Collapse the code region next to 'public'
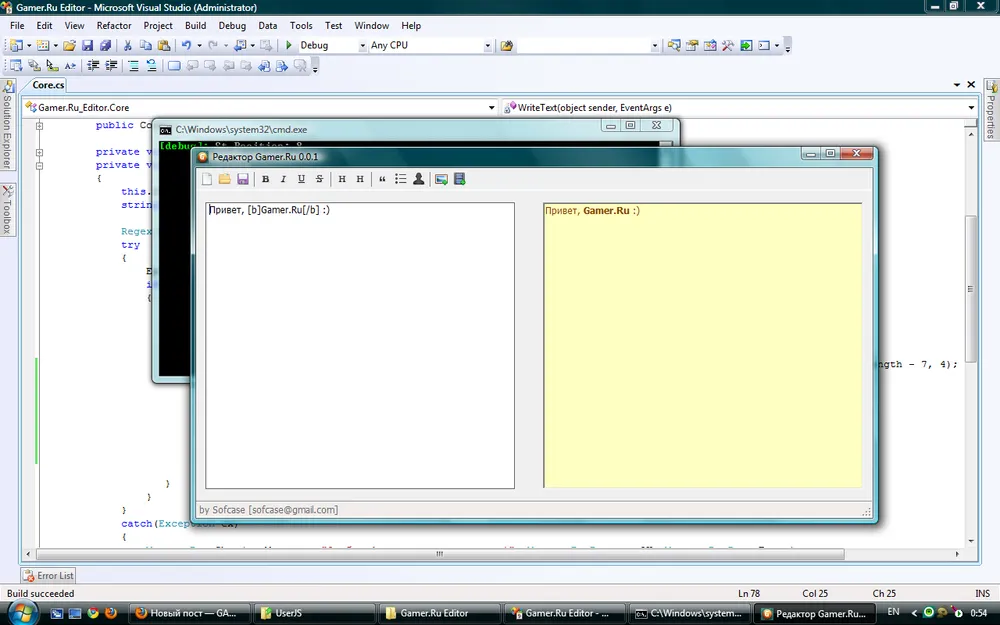The image size is (1000, 625). click(x=40, y=126)
